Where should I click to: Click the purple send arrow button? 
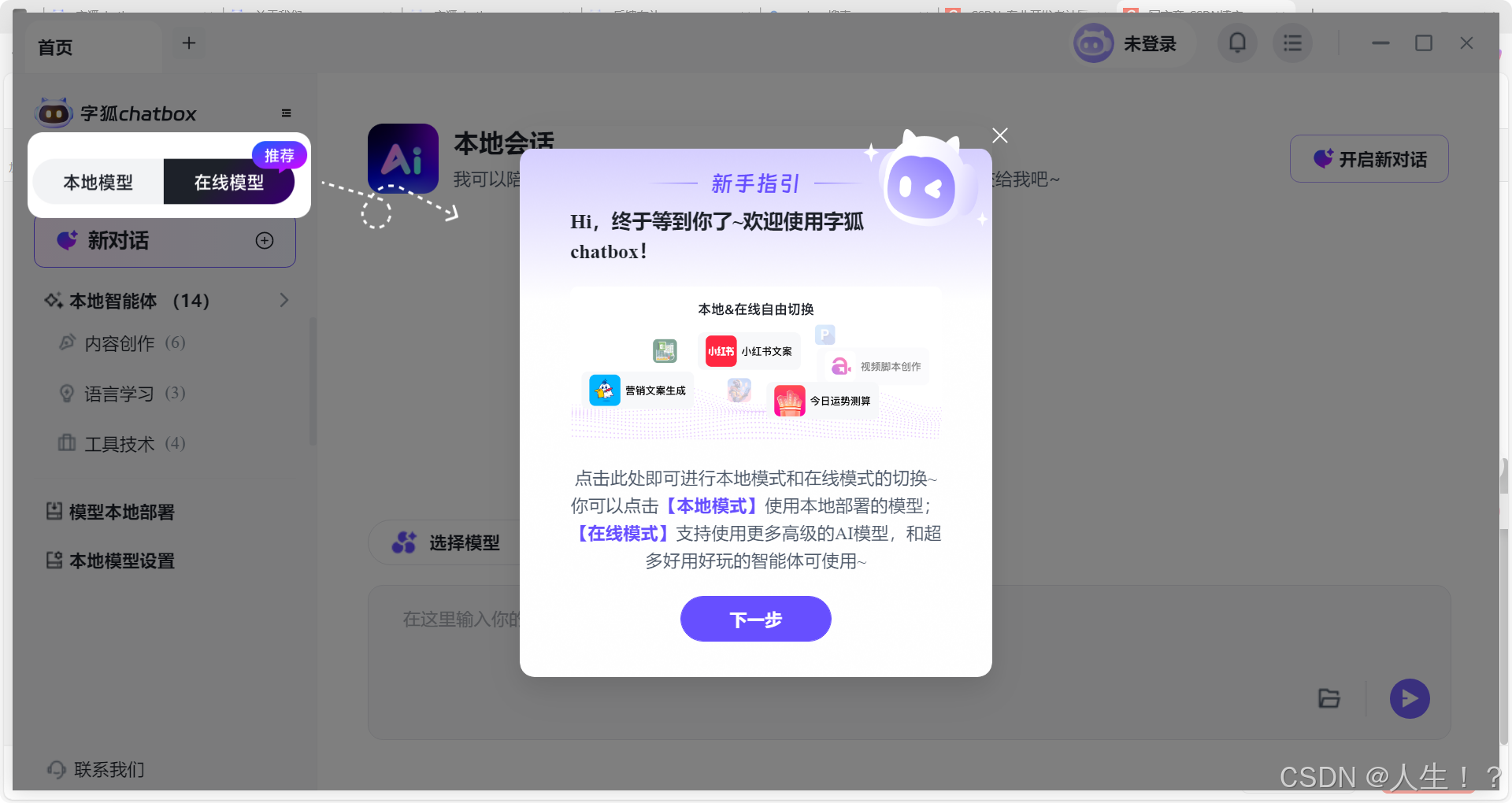[x=1410, y=698]
